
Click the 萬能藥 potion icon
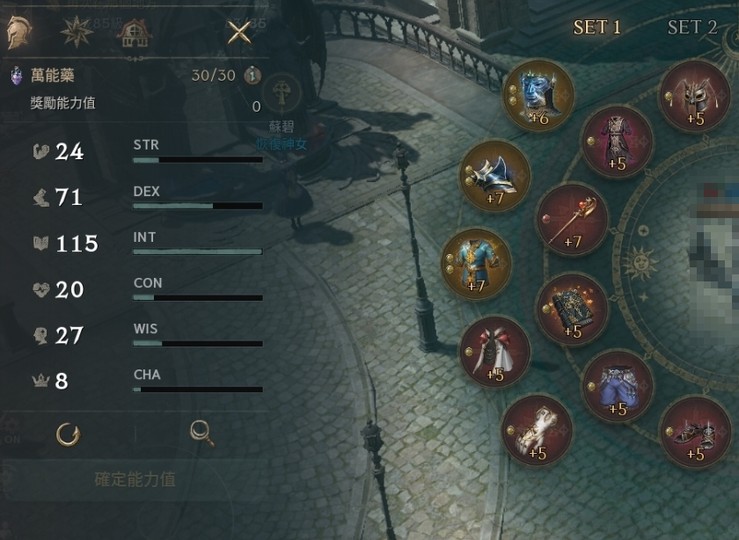(x=16, y=75)
